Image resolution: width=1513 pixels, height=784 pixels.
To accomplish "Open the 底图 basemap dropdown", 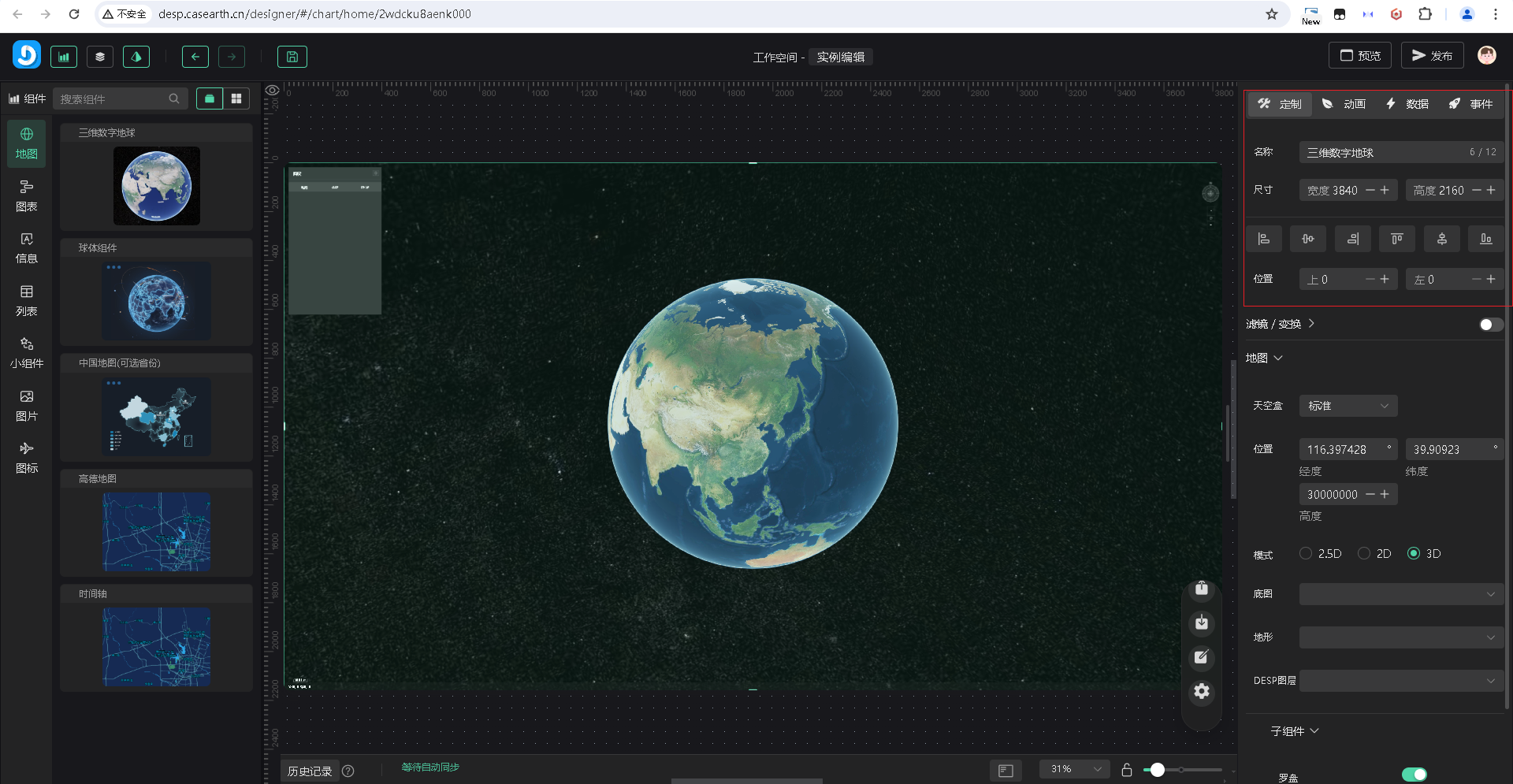I will click(x=1400, y=594).
